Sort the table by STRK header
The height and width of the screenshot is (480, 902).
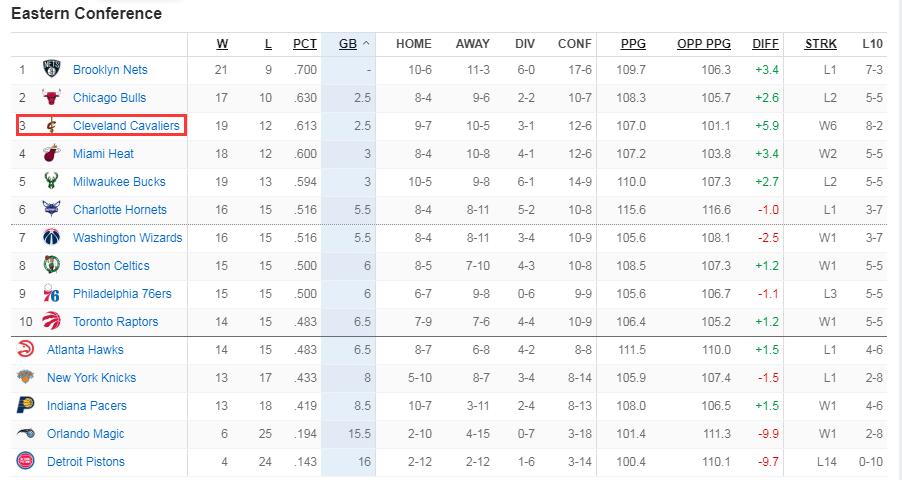click(821, 44)
